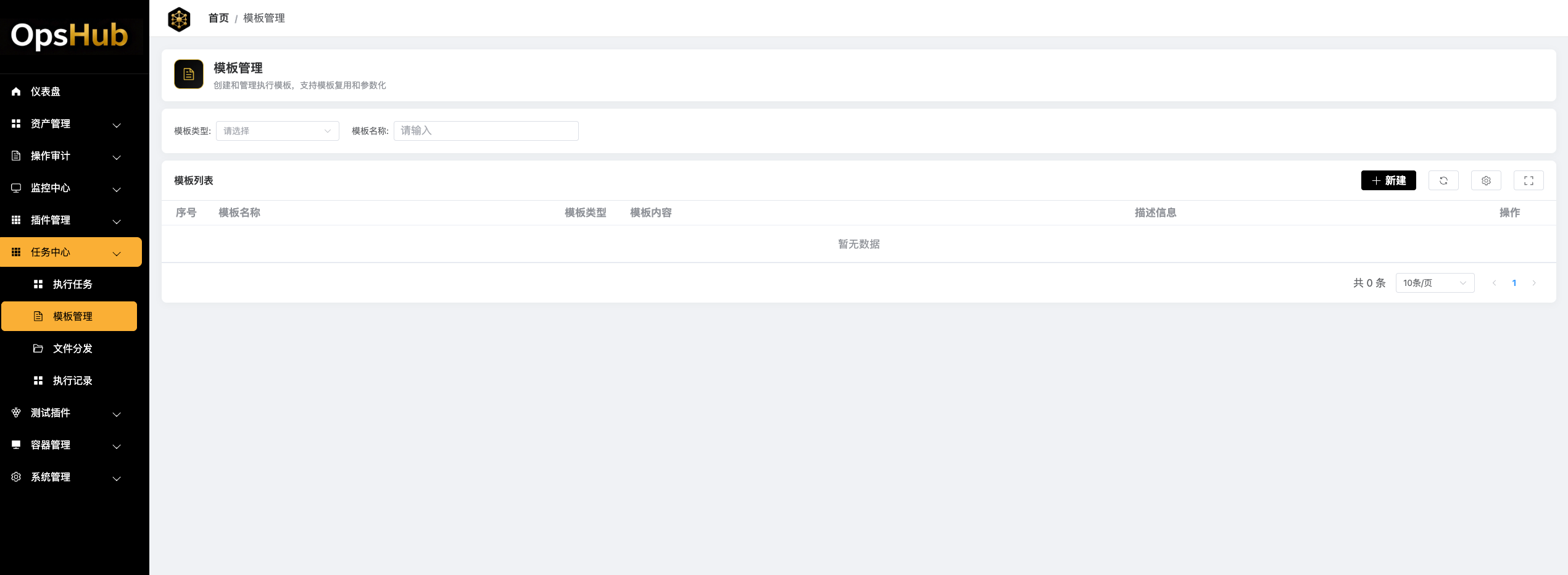Navigate to 首页 breadcrumb link
This screenshot has width=1568, height=575.
(218, 19)
